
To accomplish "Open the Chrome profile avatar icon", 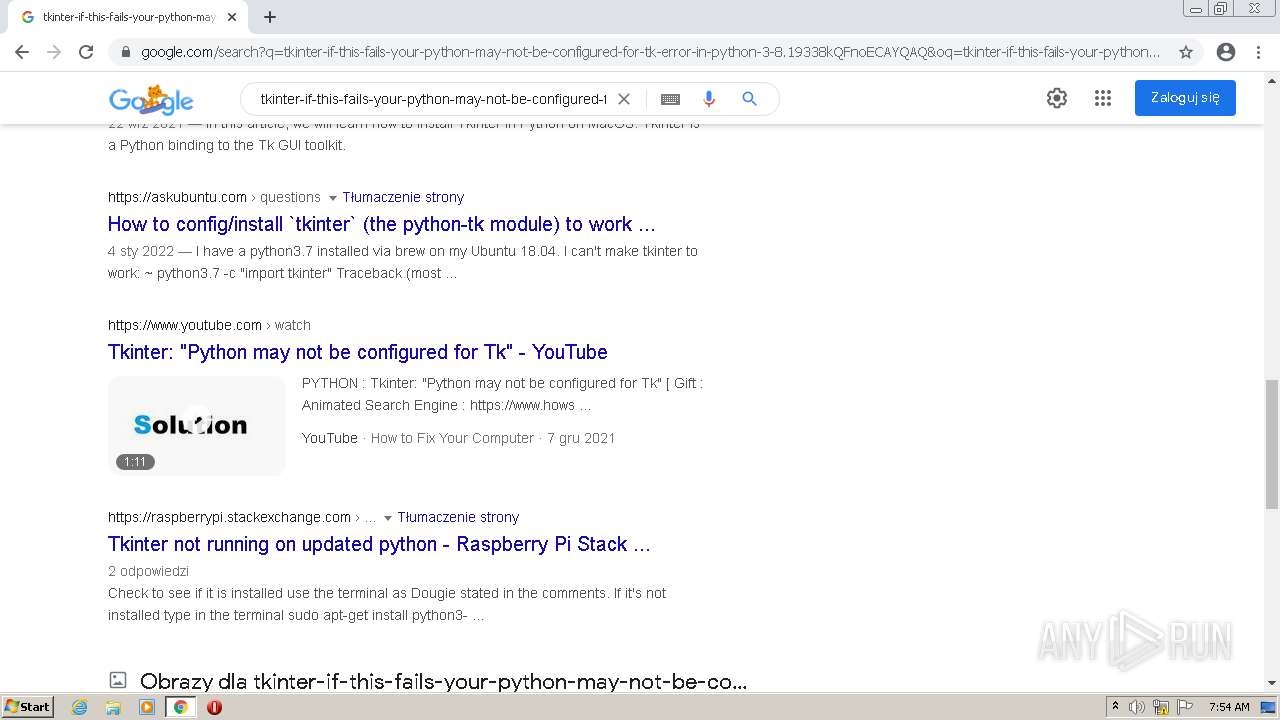I will tap(1226, 52).
